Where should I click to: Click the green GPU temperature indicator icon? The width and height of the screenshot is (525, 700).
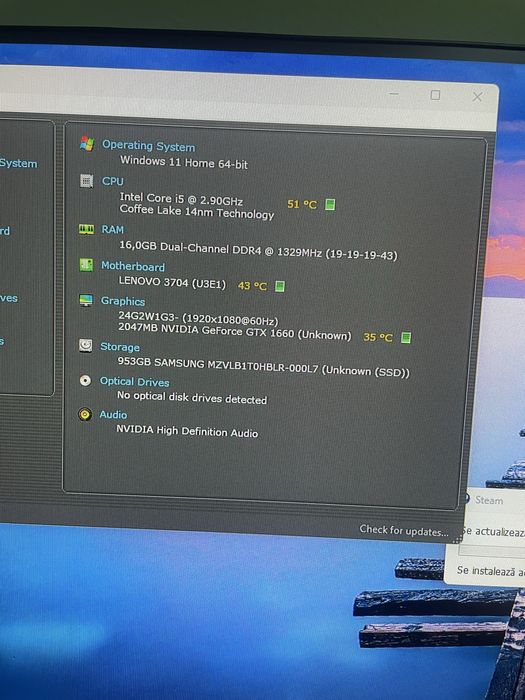[405, 338]
